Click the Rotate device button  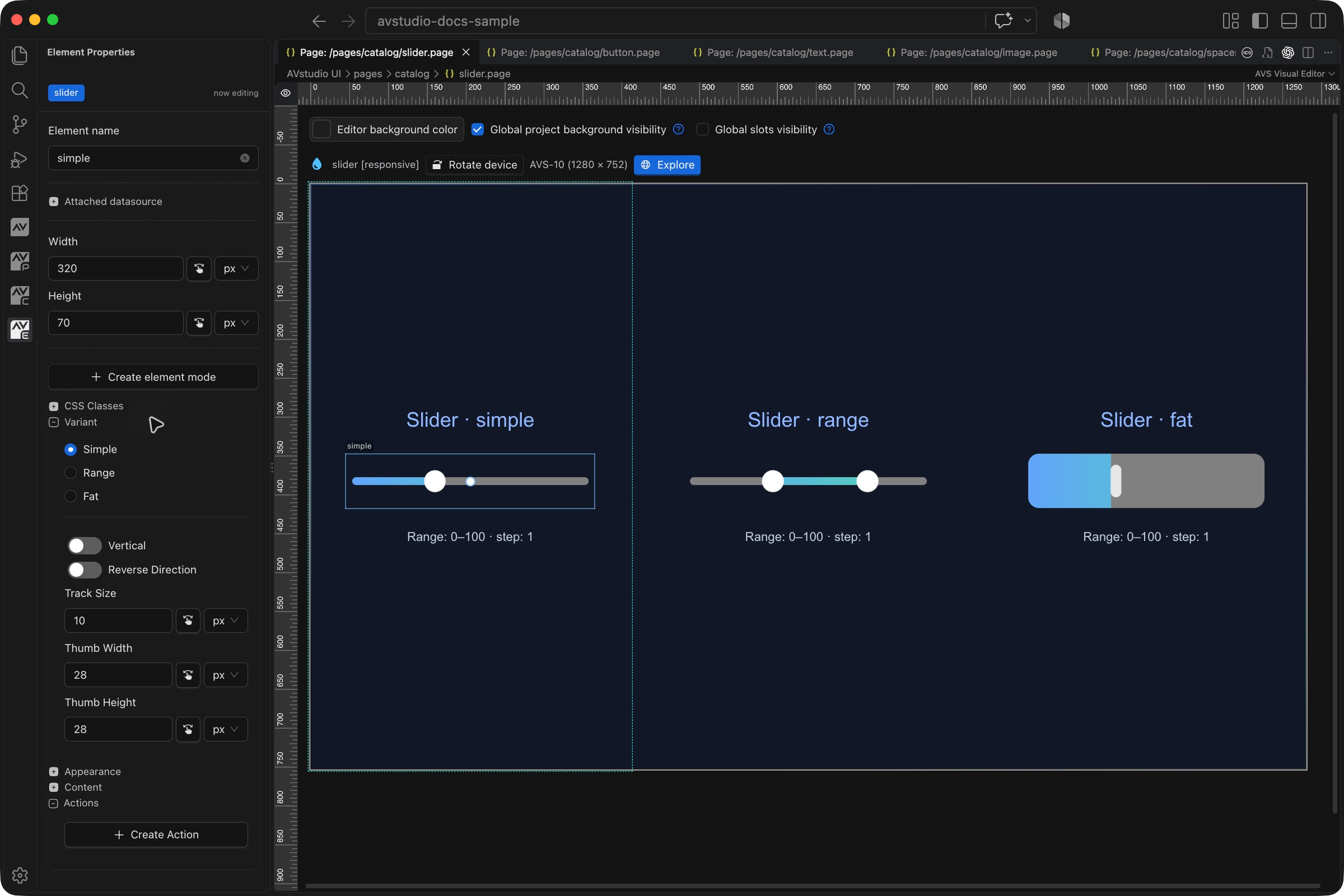(474, 165)
